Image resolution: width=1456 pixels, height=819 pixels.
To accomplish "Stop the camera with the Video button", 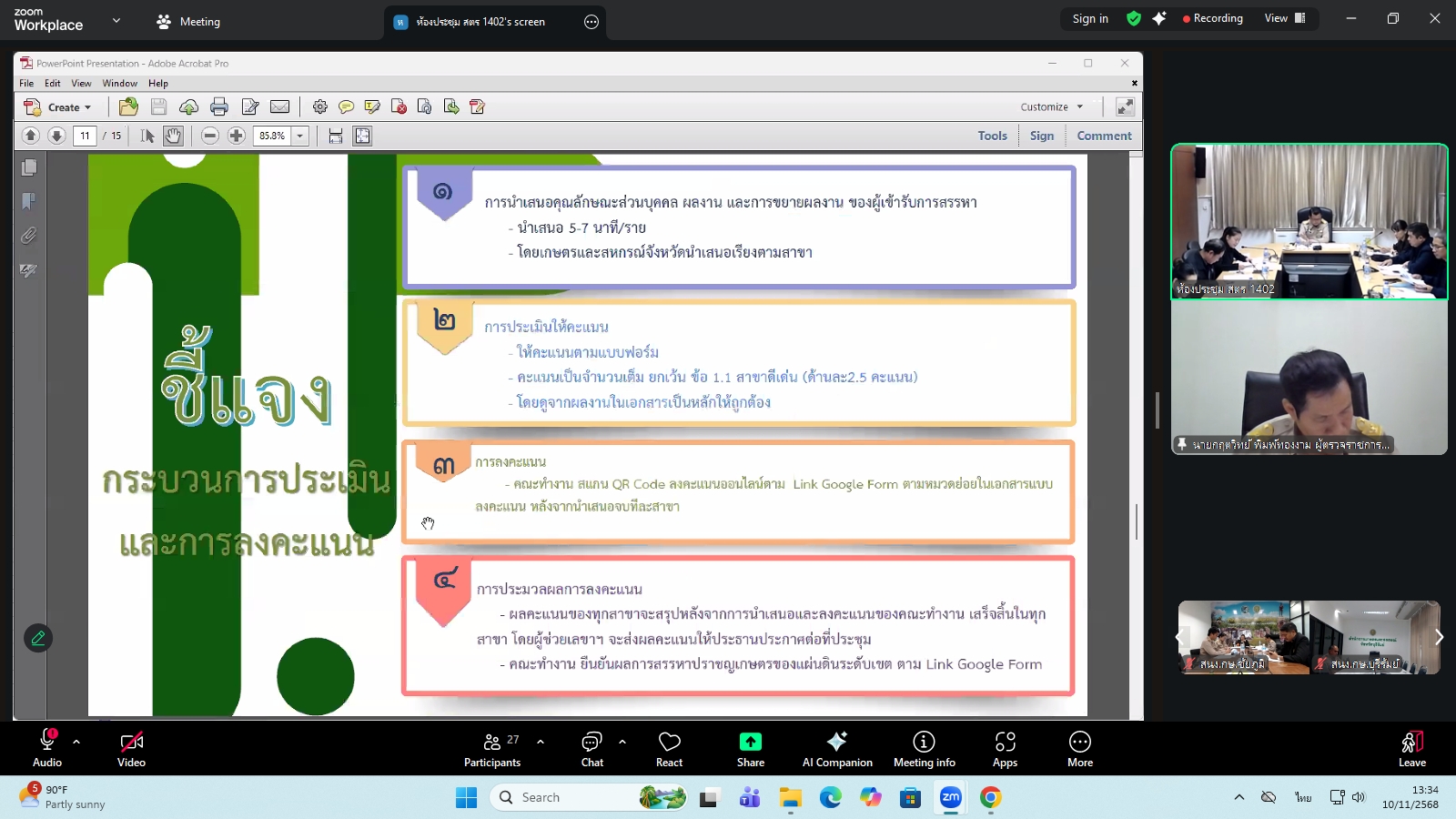I will coord(131,747).
